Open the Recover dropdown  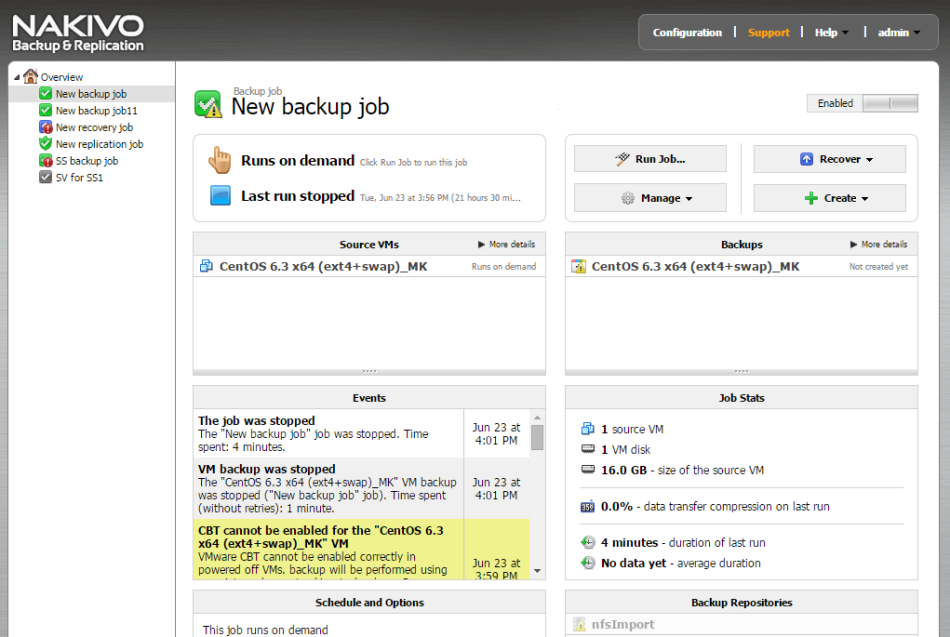point(829,159)
